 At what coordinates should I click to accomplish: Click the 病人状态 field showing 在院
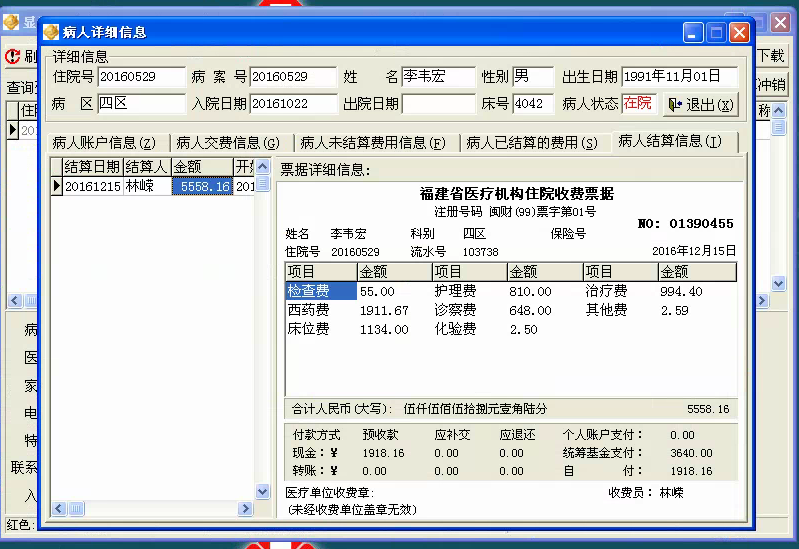[639, 103]
